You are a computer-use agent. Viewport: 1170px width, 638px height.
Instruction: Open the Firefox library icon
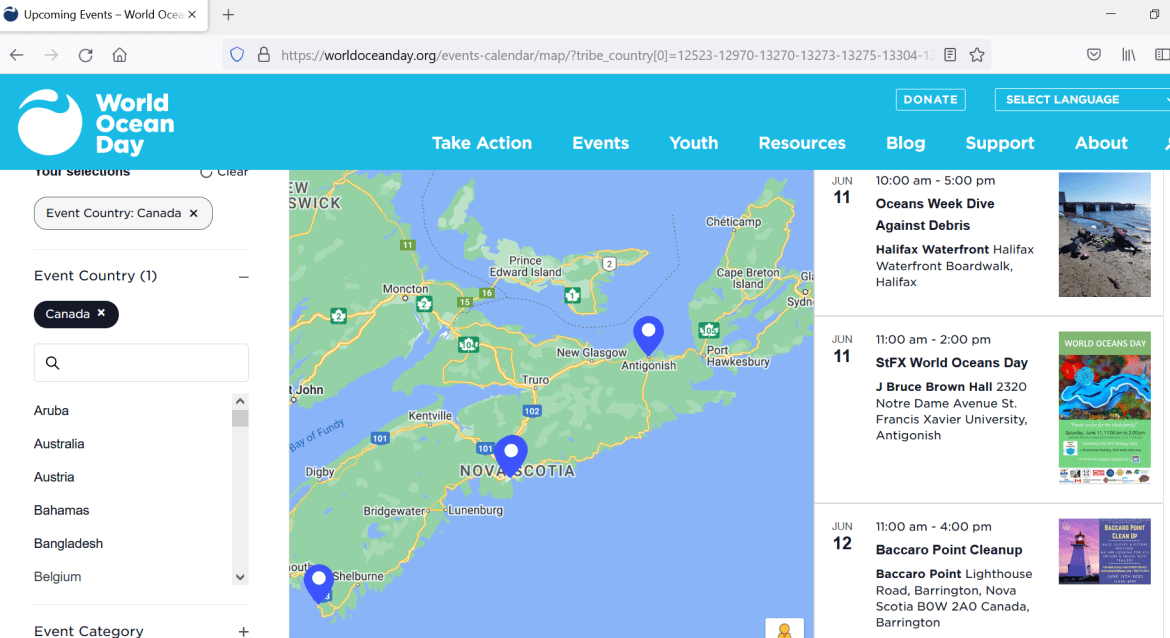click(1131, 54)
